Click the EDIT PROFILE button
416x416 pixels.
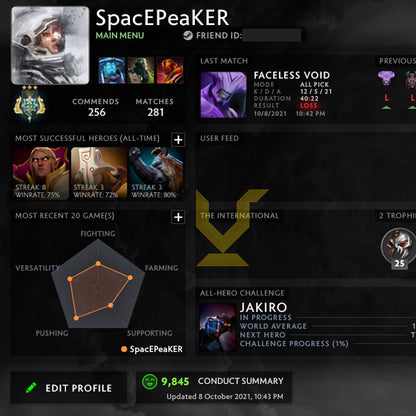[69, 388]
